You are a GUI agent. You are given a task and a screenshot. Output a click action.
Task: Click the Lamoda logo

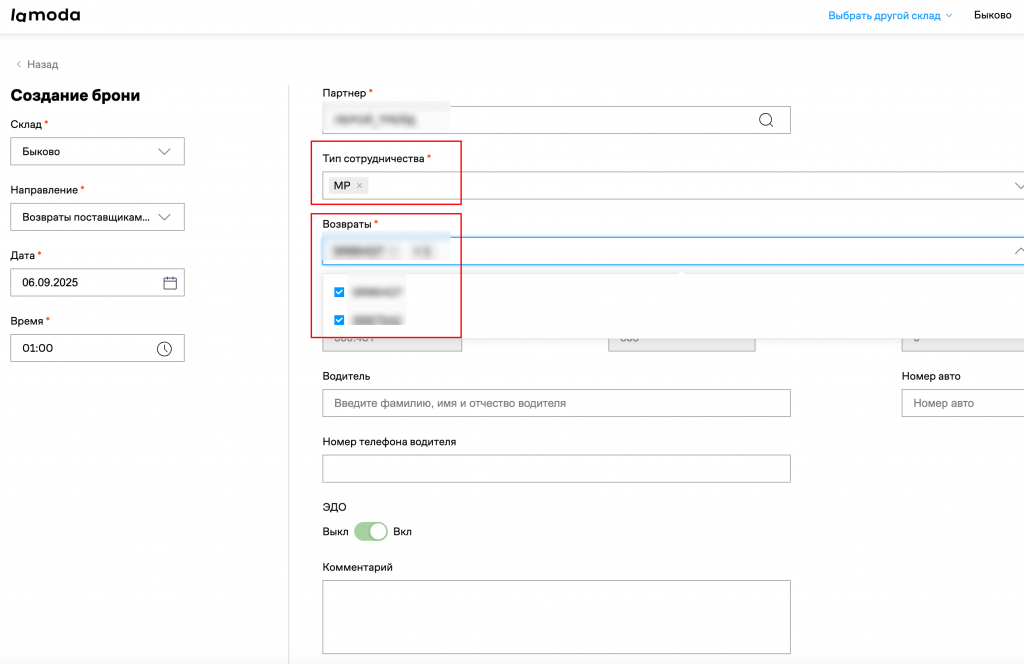tap(45, 16)
